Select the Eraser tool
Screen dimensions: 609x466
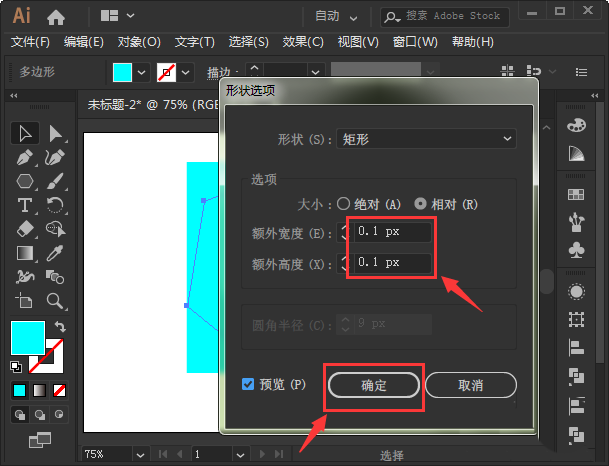[25, 229]
